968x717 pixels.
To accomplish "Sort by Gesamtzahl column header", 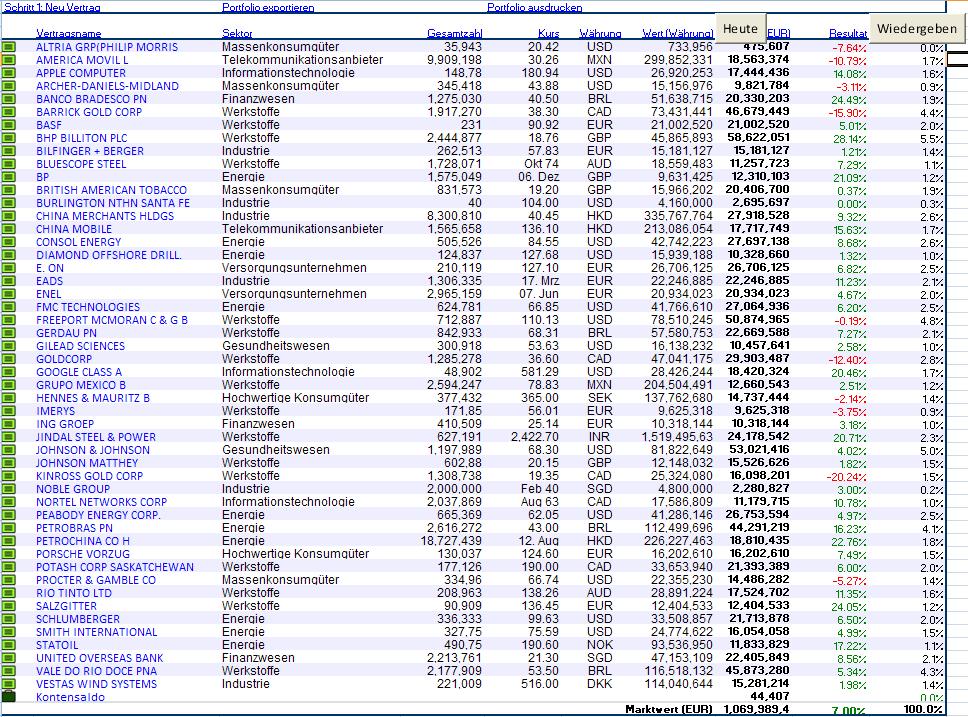I will pyautogui.click(x=454, y=33).
